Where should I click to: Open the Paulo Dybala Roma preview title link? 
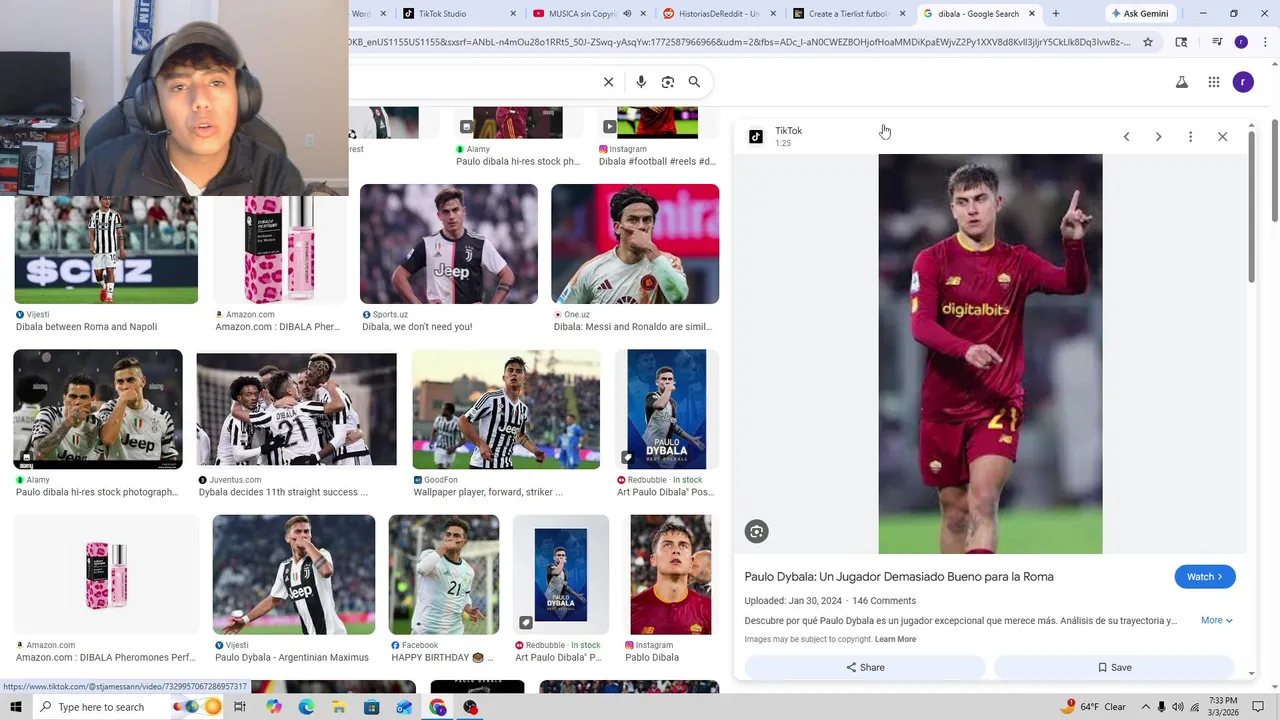[899, 577]
